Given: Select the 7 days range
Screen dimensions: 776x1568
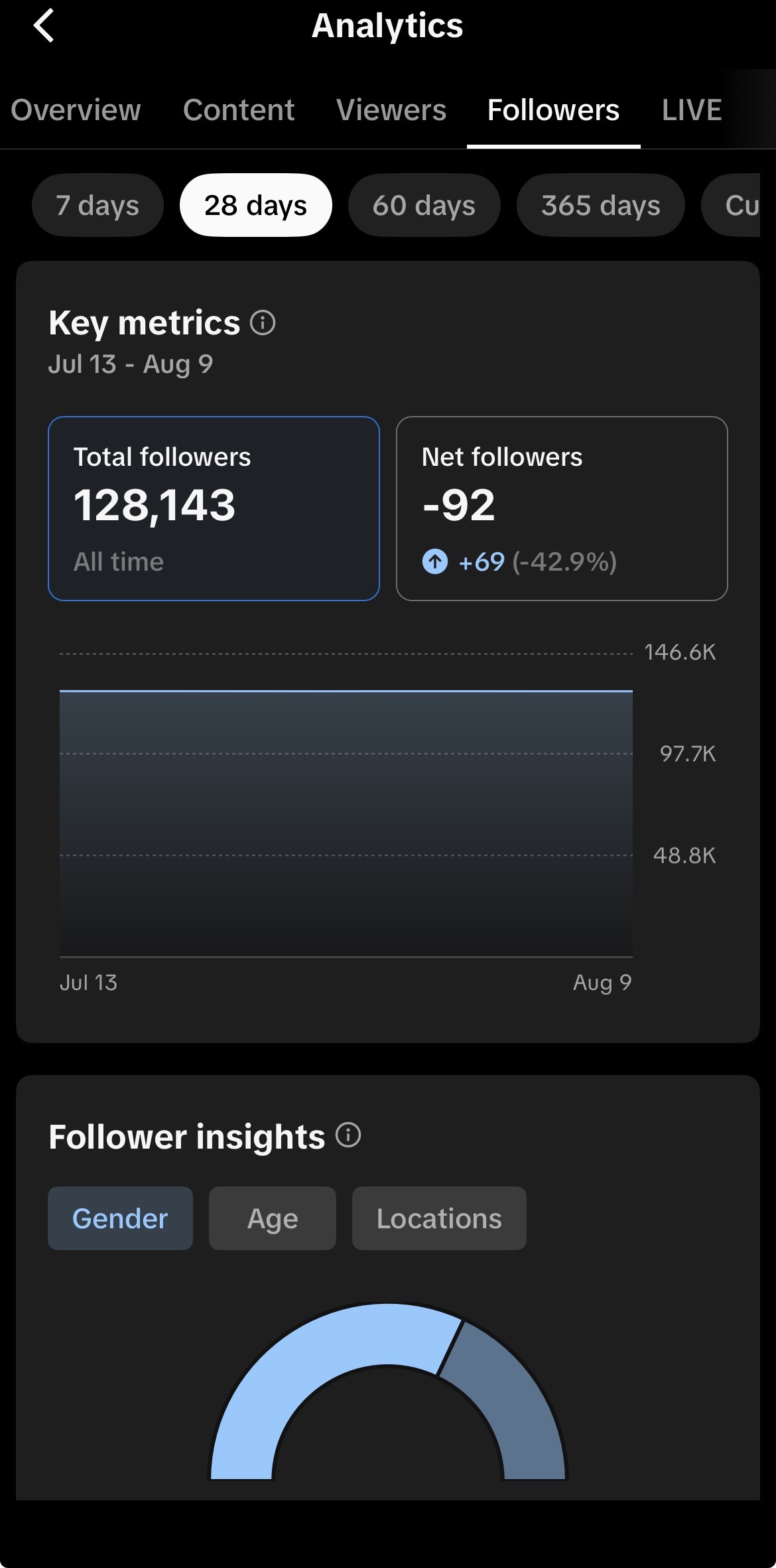Looking at the screenshot, I should click(97, 205).
